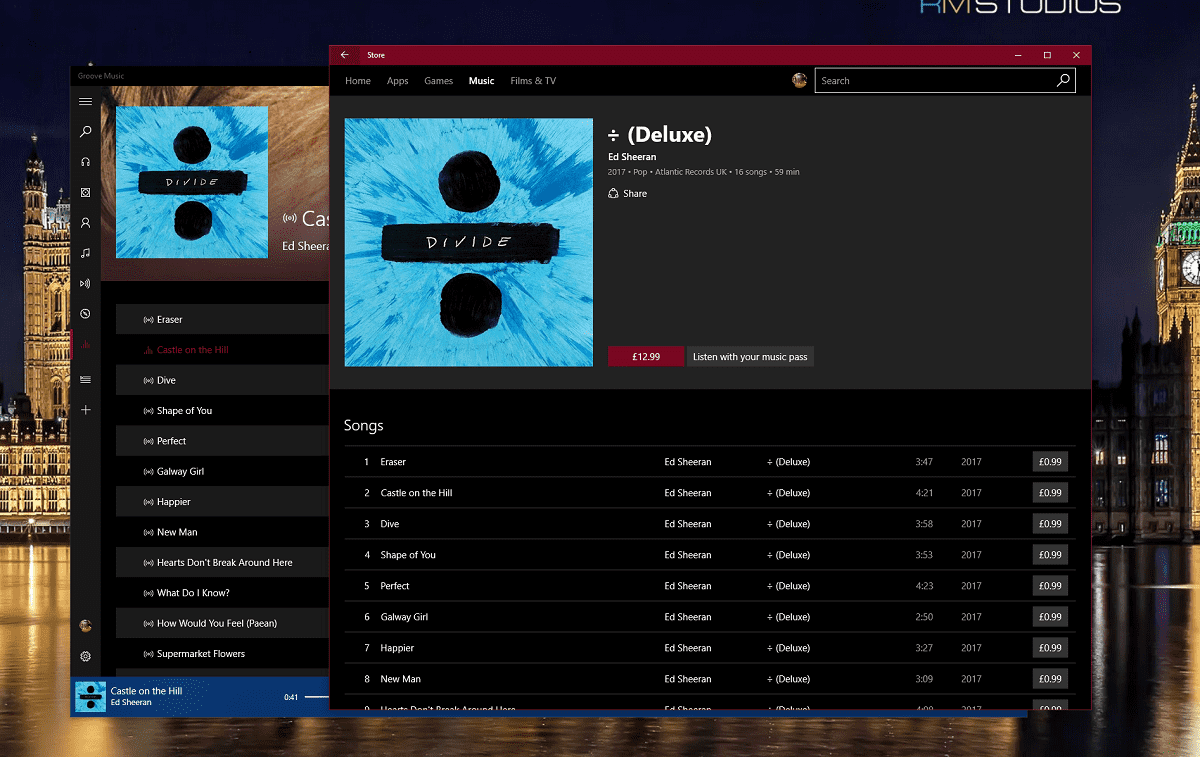Image resolution: width=1200 pixels, height=757 pixels.
Task: Click Listen with your music pass
Action: (x=750, y=357)
